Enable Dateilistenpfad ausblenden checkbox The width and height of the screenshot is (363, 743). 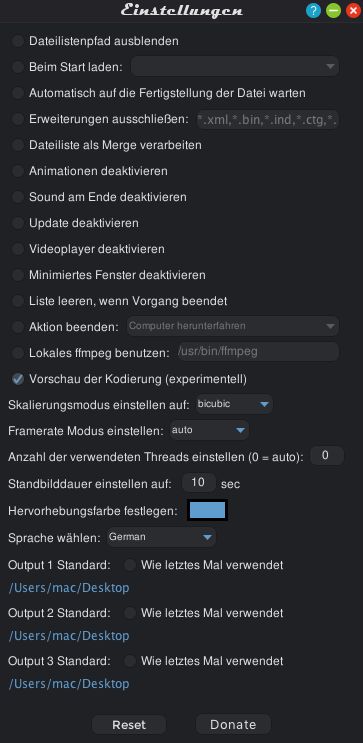(18, 41)
